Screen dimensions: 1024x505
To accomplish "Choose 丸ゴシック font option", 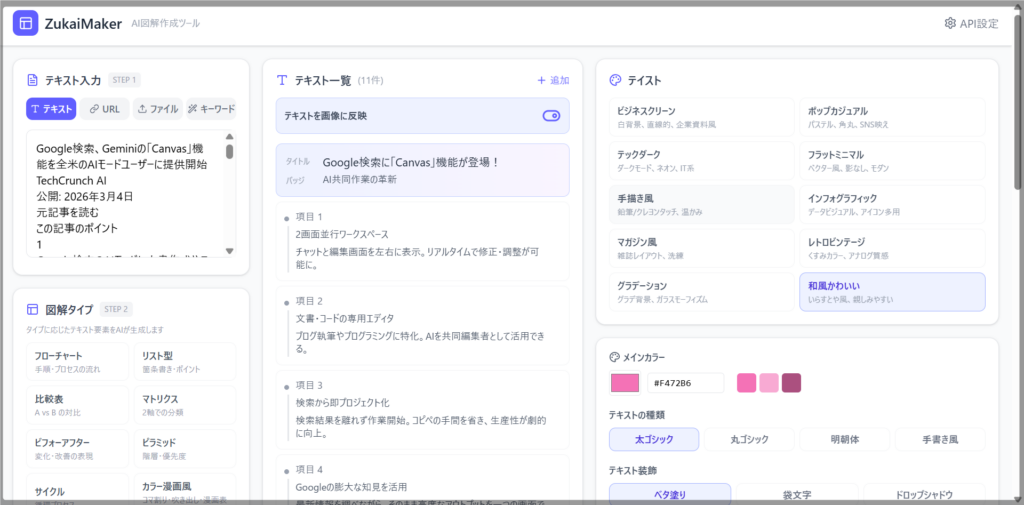I will [749, 439].
